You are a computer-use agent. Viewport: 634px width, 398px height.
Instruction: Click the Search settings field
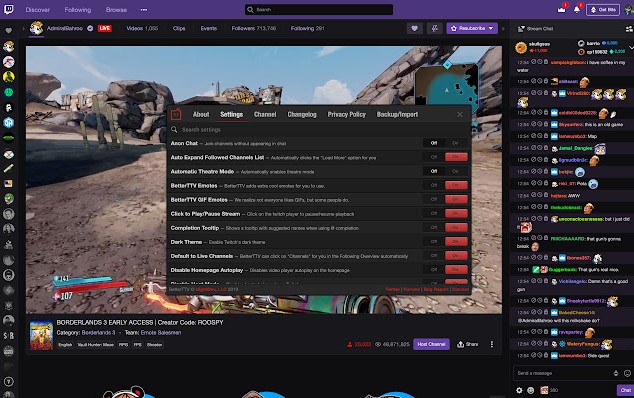tap(319, 129)
